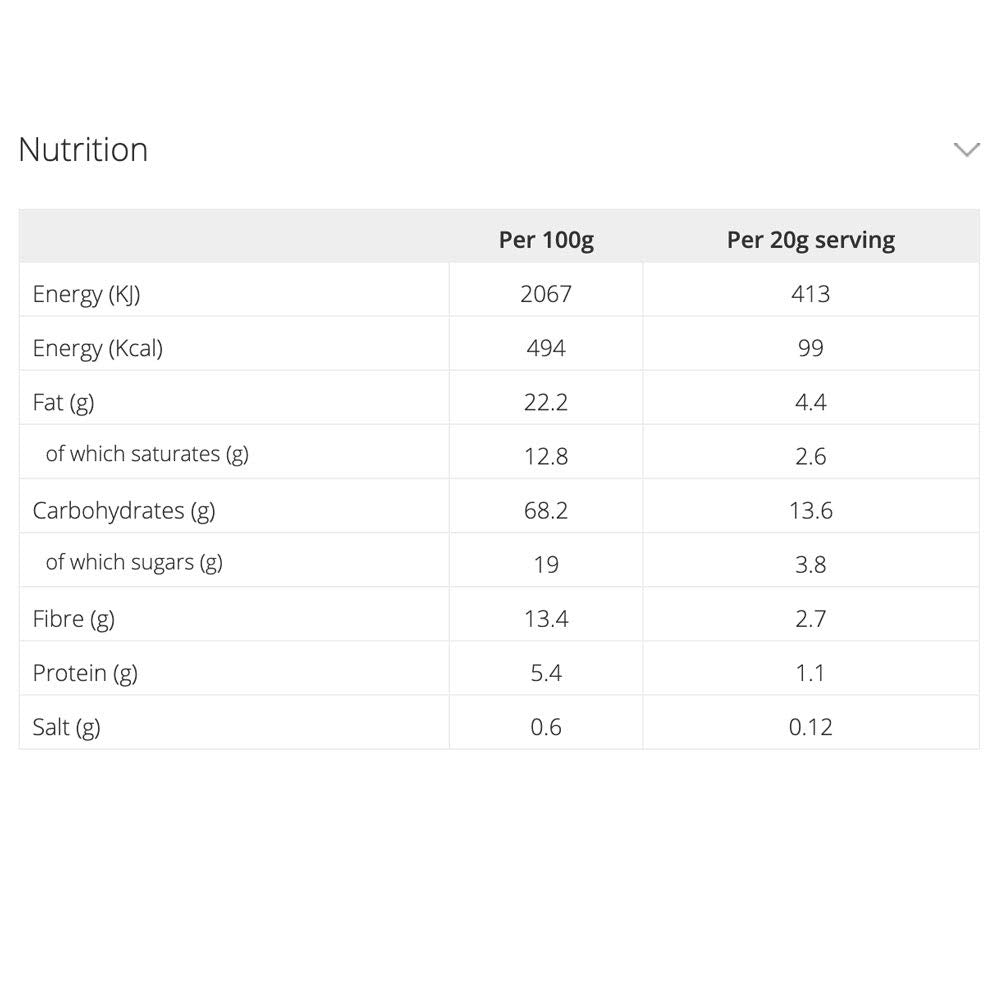Select the Salt (g) row label
This screenshot has width=1000, height=1000.
[x=66, y=727]
